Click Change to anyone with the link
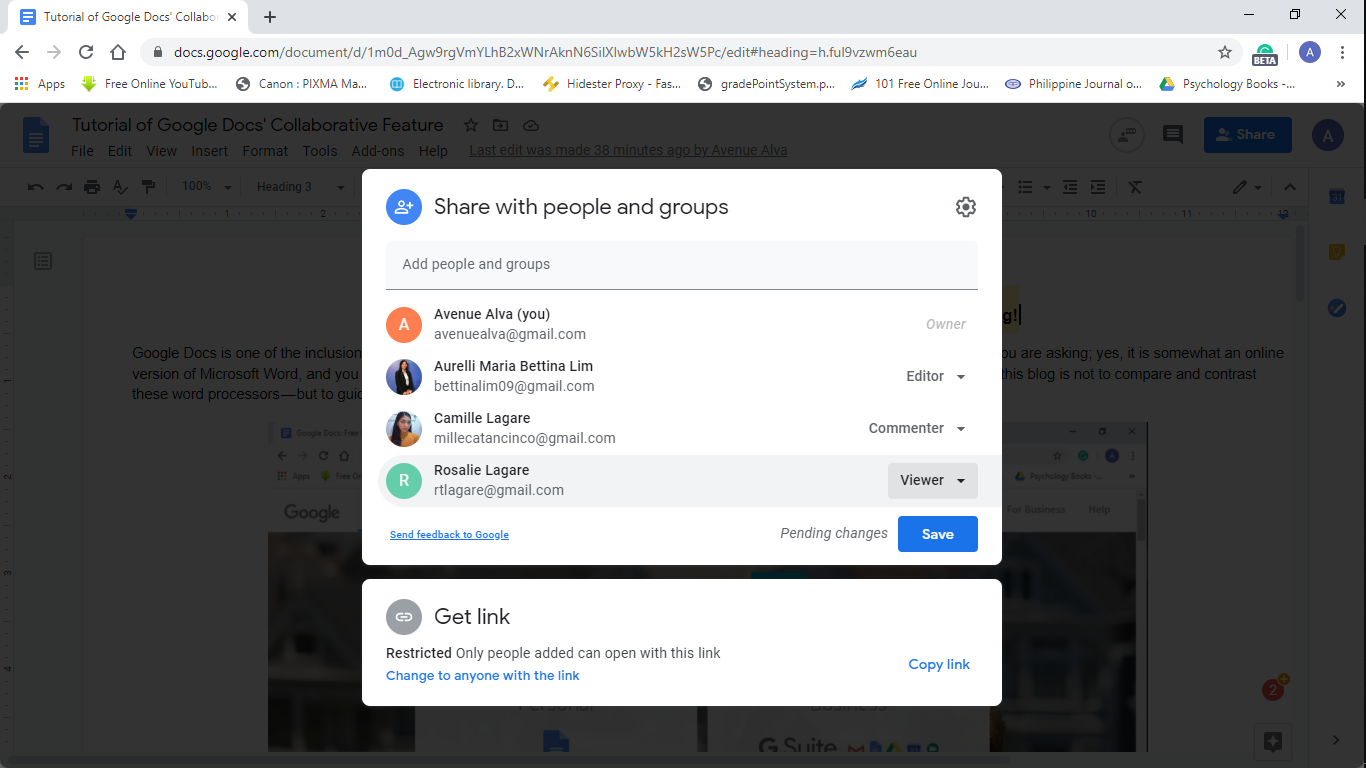This screenshot has width=1366, height=768. pyautogui.click(x=483, y=675)
